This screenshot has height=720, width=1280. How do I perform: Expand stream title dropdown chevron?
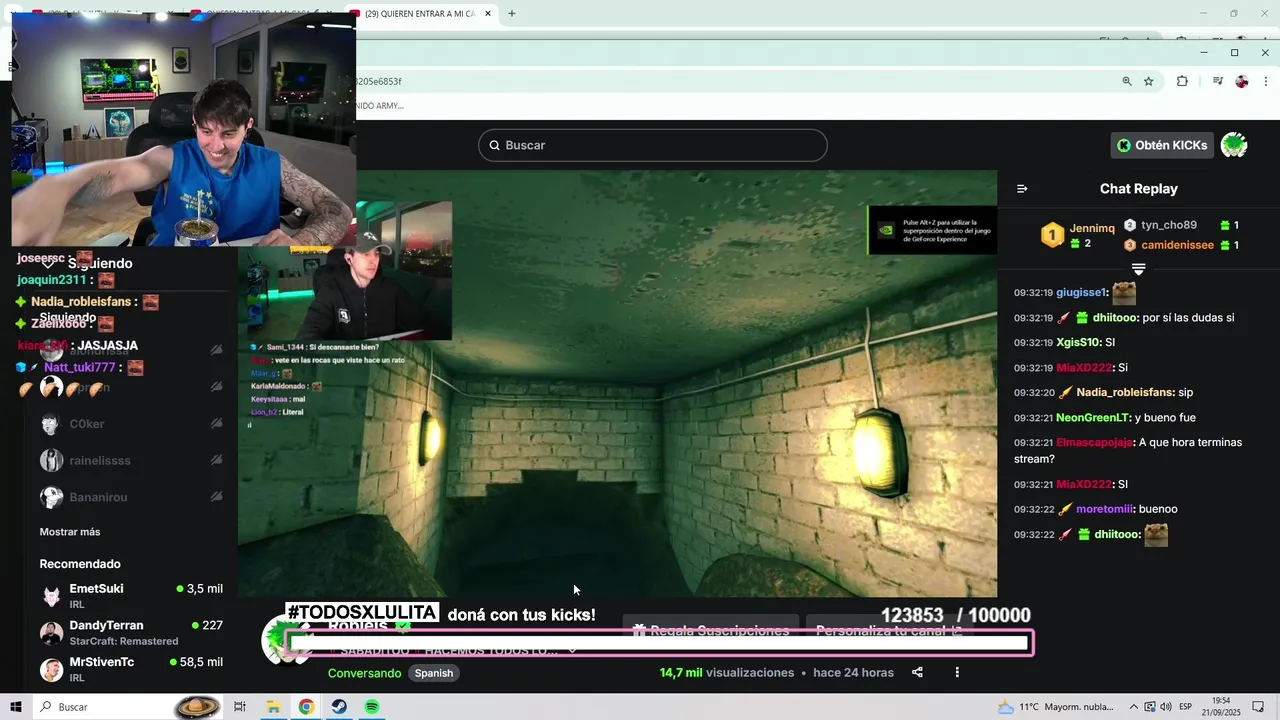coord(572,651)
